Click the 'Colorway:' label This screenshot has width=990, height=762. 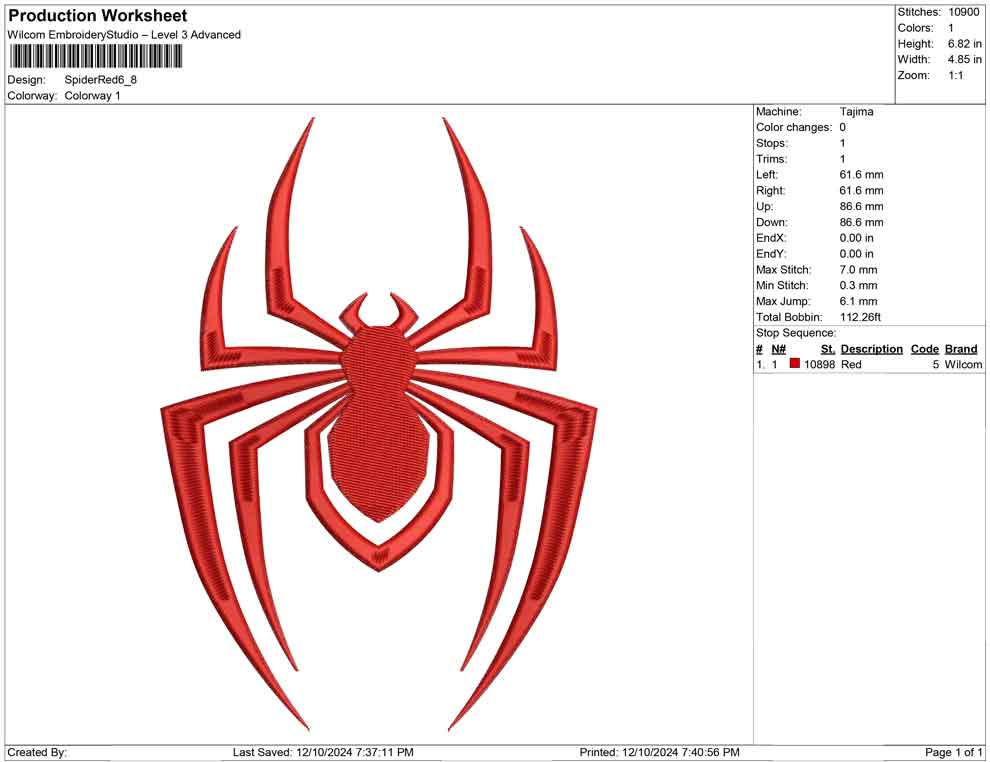[32, 96]
